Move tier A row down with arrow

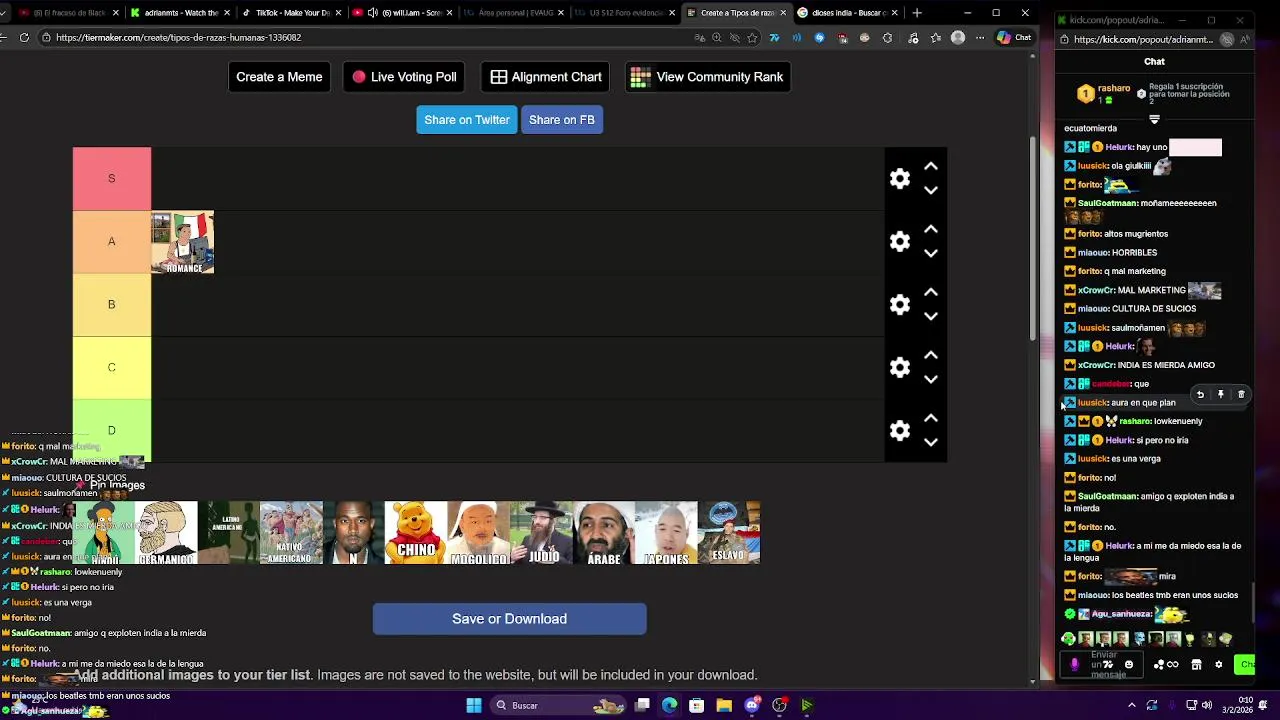point(931,253)
